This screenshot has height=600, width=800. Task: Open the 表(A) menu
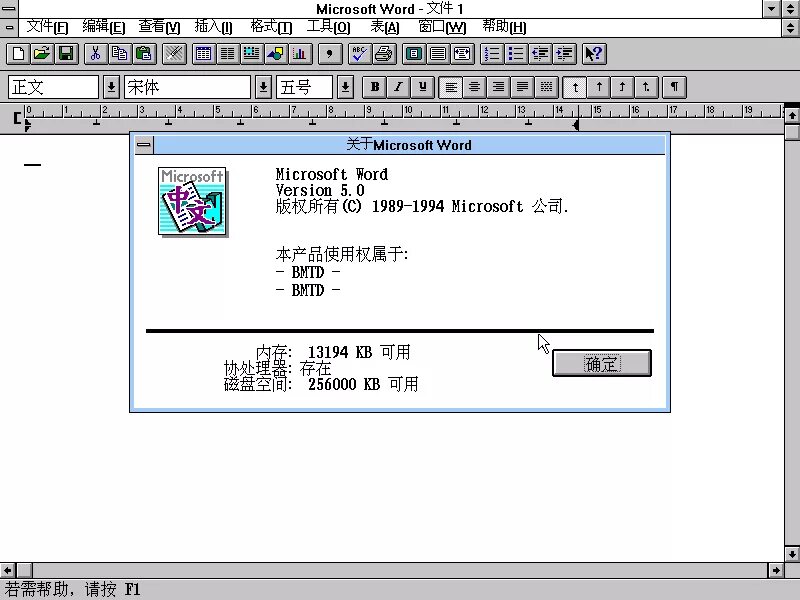pos(385,27)
